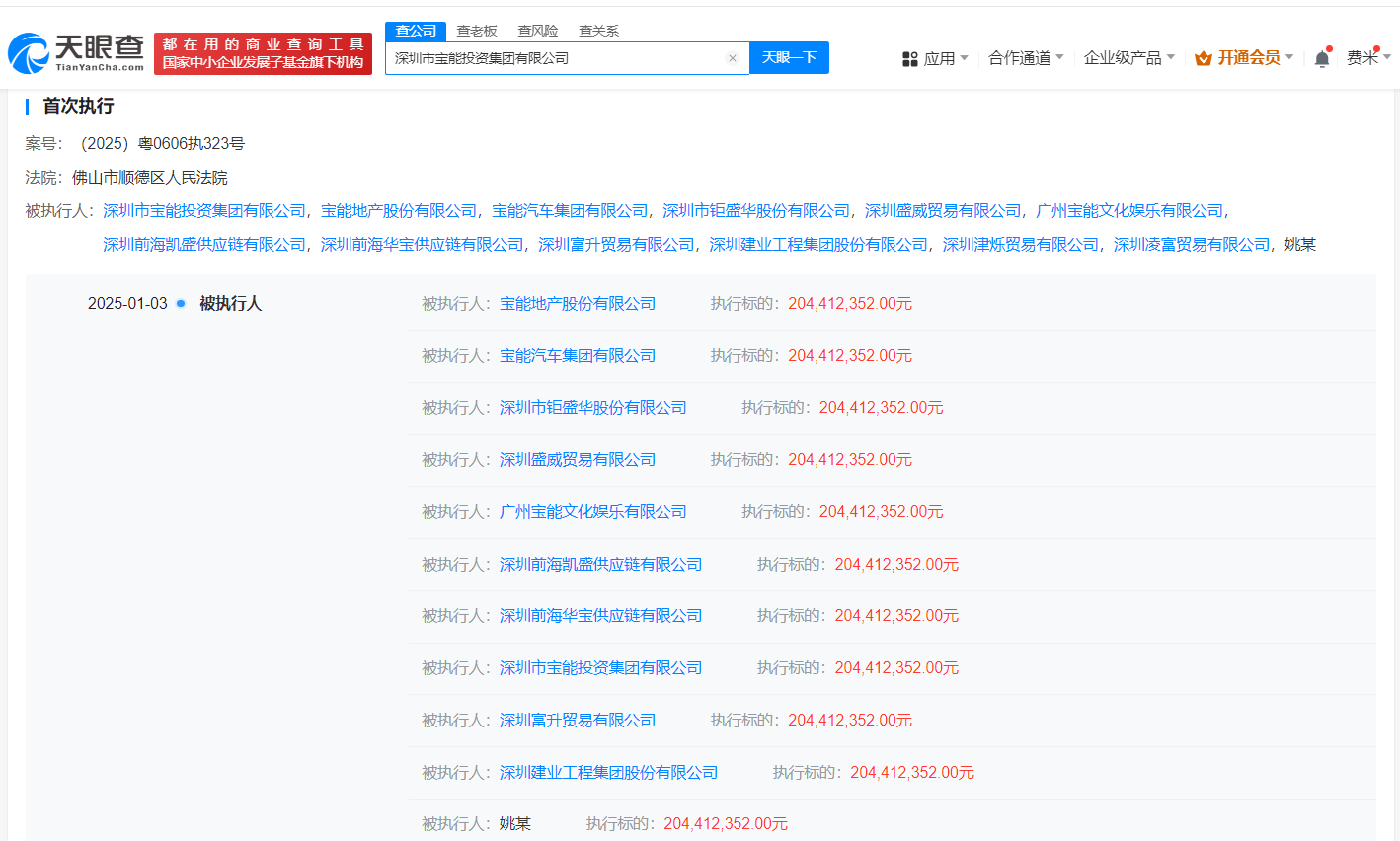Click the apps grid icon

coord(910,59)
